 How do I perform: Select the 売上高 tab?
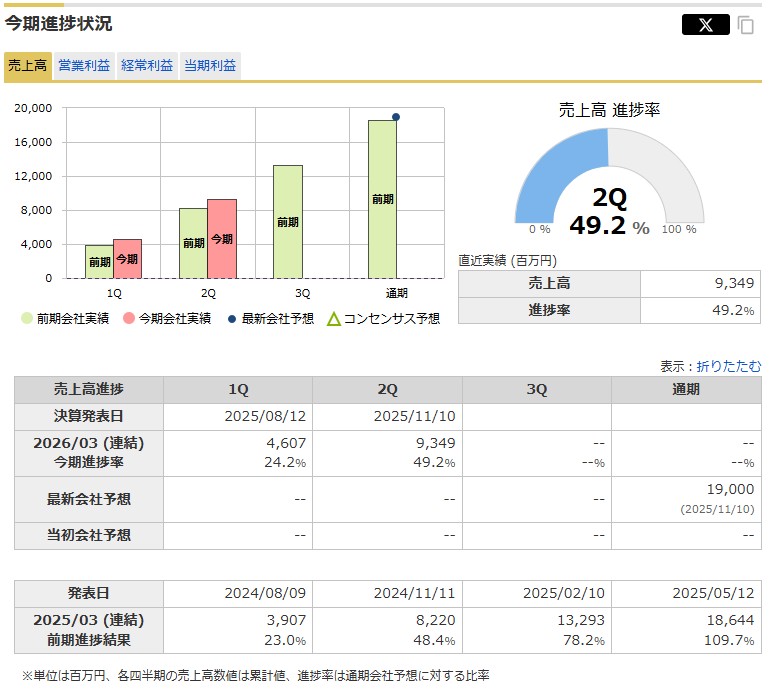[27, 66]
